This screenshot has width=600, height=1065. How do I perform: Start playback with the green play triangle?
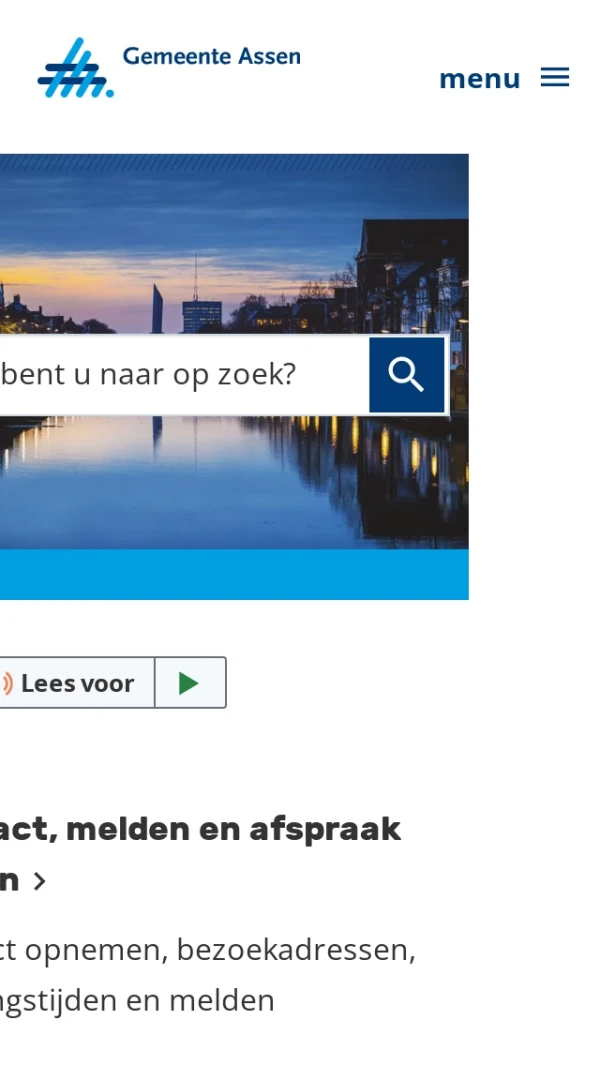click(x=189, y=683)
